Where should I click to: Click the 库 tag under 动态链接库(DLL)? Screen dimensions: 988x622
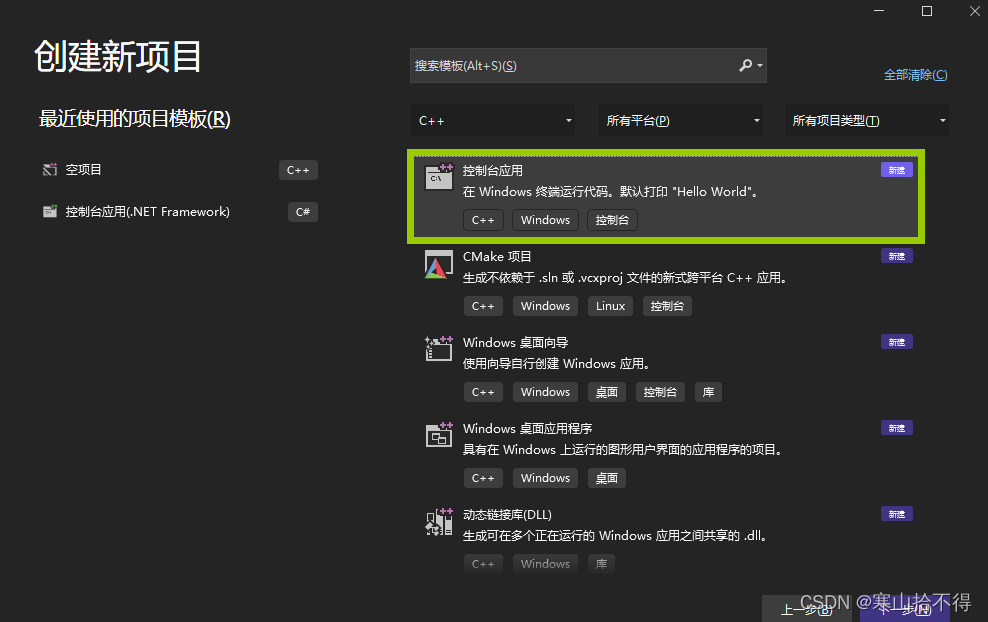pyautogui.click(x=602, y=563)
